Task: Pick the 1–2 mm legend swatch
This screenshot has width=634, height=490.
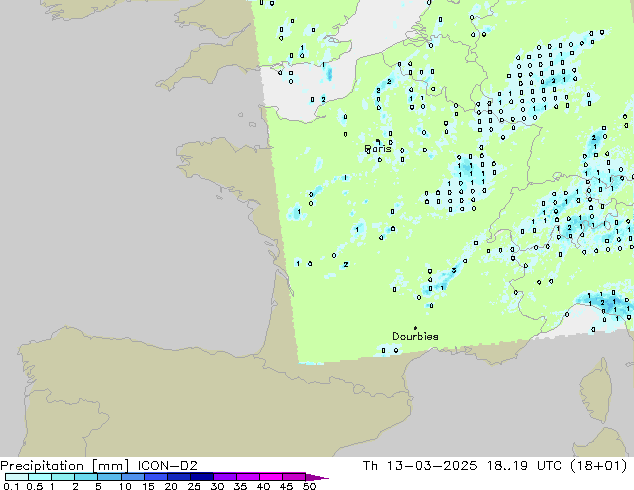Action: point(63,477)
